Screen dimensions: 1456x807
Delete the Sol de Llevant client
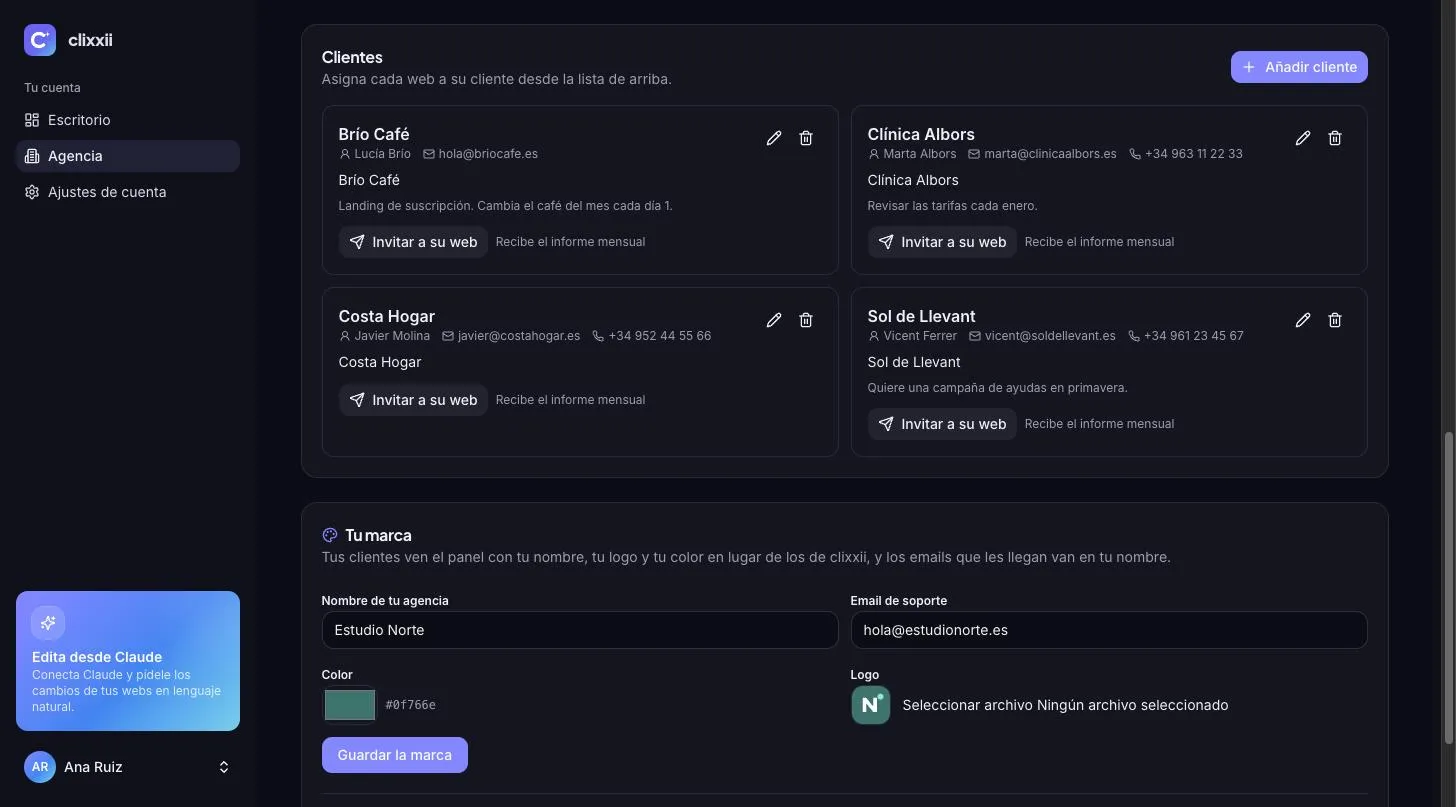[x=1335, y=320]
